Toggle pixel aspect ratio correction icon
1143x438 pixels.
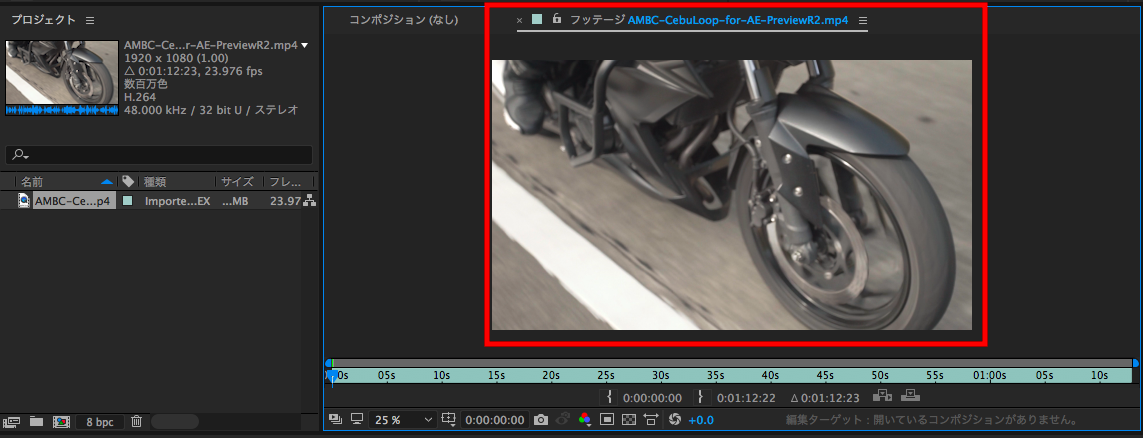coord(651,420)
